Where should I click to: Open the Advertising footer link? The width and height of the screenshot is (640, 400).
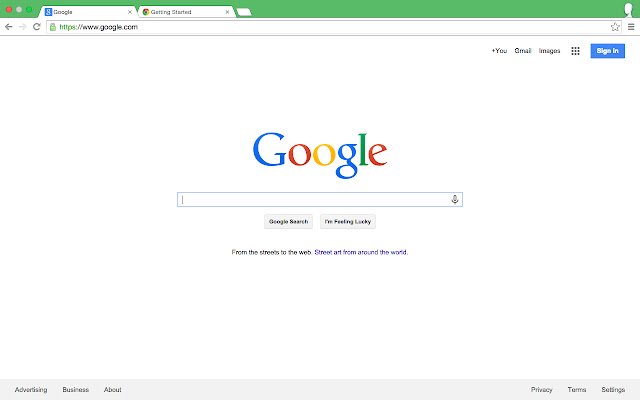(x=31, y=390)
